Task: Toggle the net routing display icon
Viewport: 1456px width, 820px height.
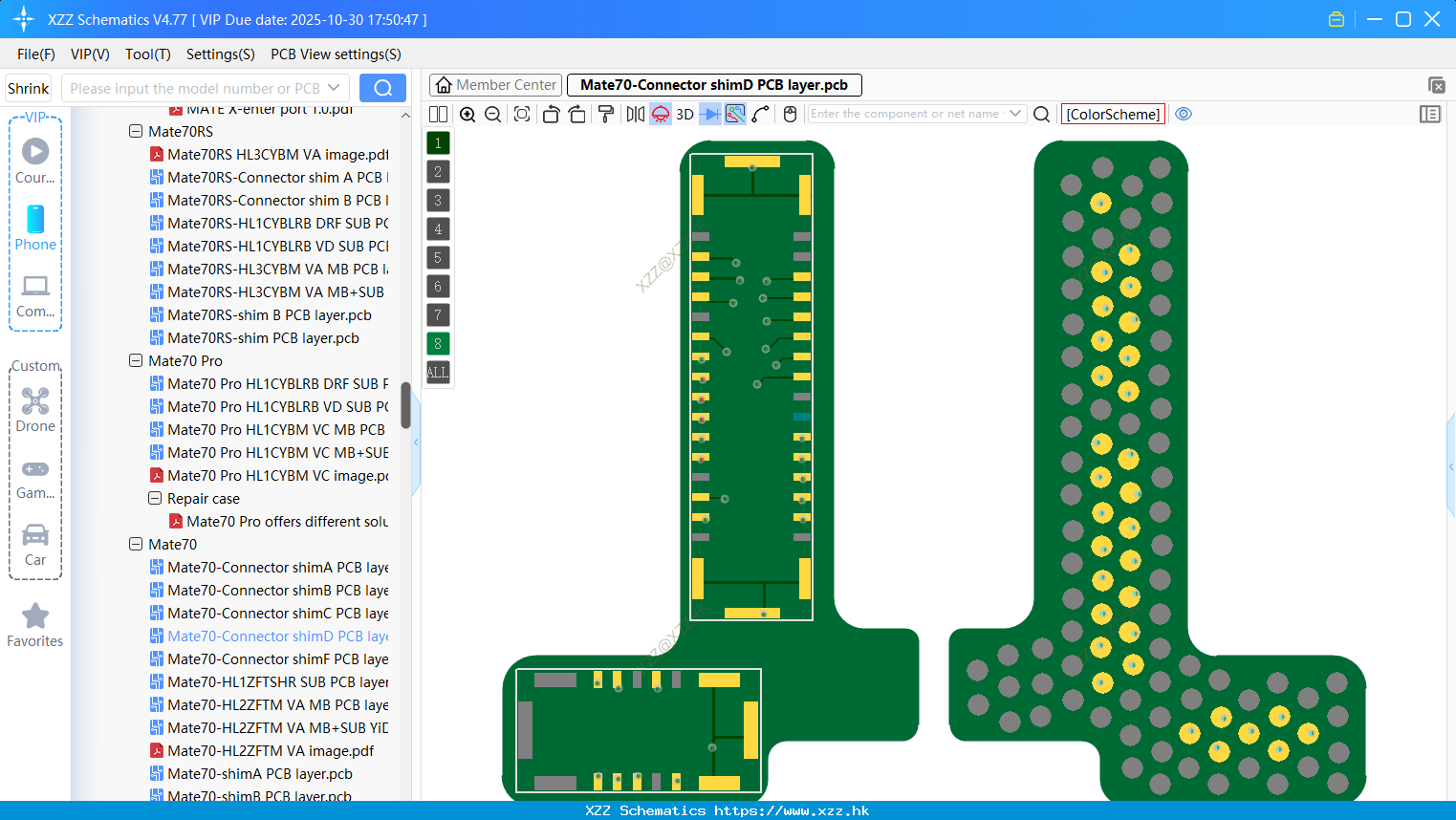Action: point(735,114)
